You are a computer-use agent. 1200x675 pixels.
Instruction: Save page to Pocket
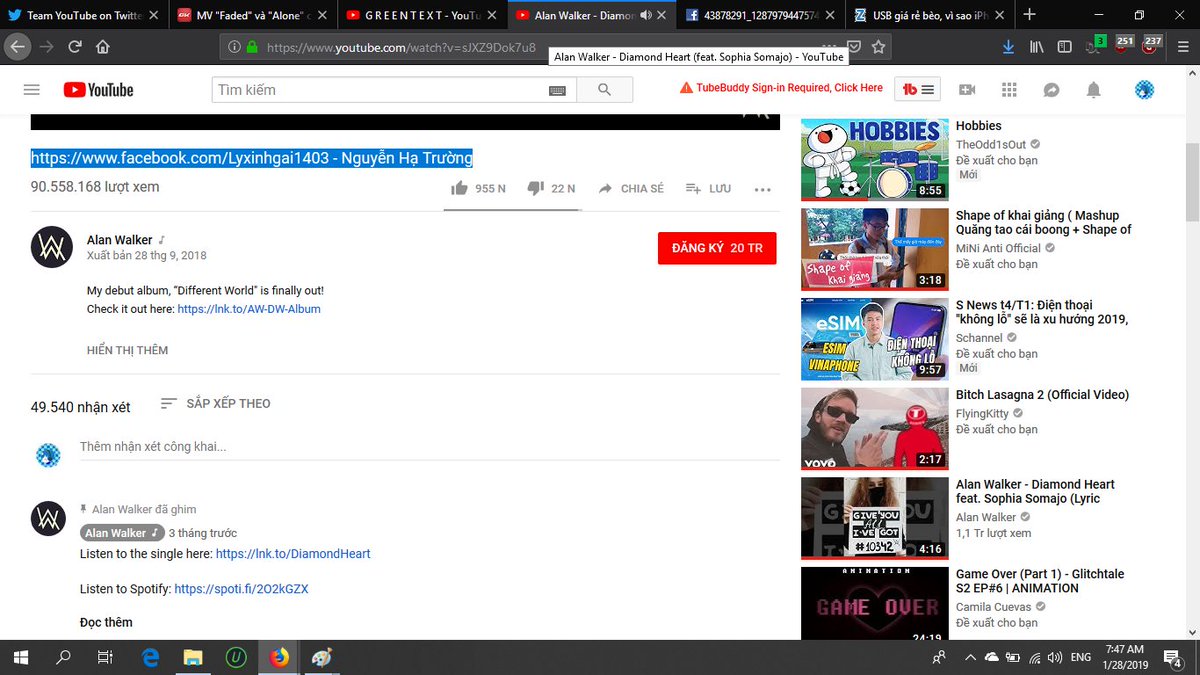click(x=854, y=47)
